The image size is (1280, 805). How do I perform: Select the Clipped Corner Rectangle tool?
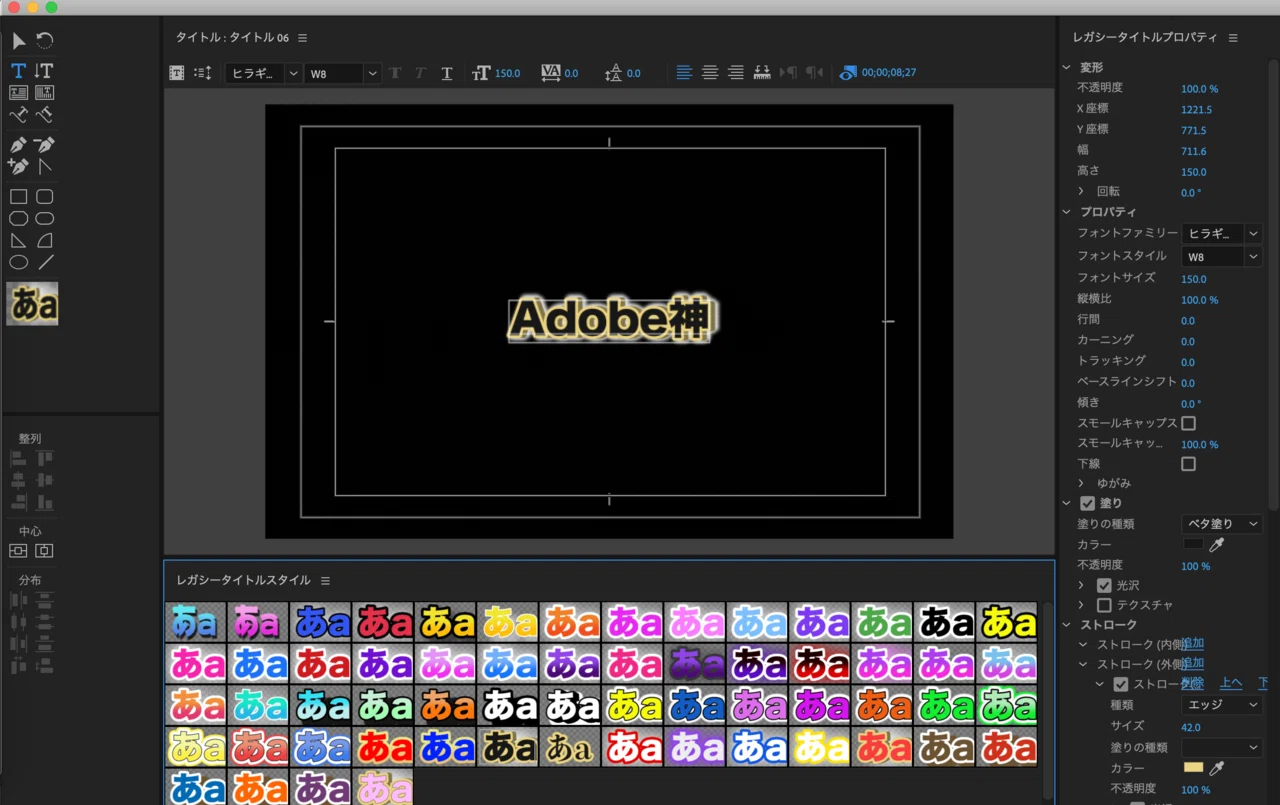[x=19, y=219]
